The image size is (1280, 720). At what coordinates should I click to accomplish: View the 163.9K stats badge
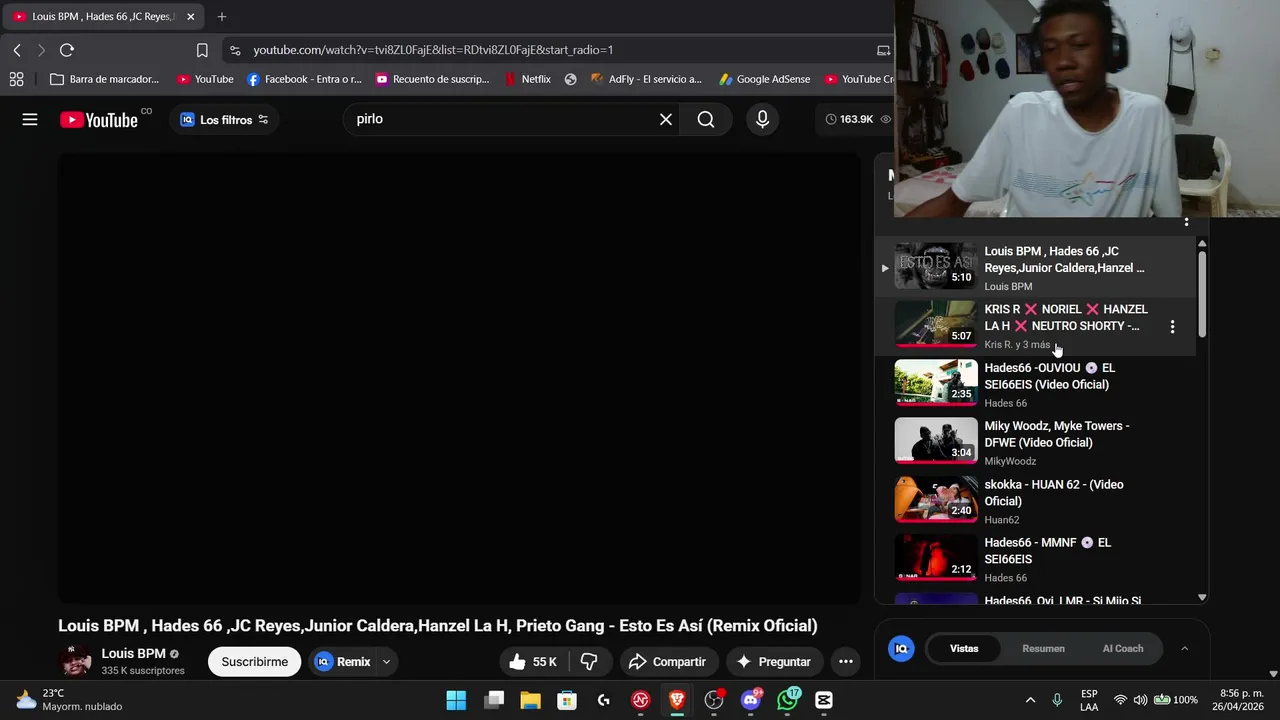pyautogui.click(x=857, y=120)
